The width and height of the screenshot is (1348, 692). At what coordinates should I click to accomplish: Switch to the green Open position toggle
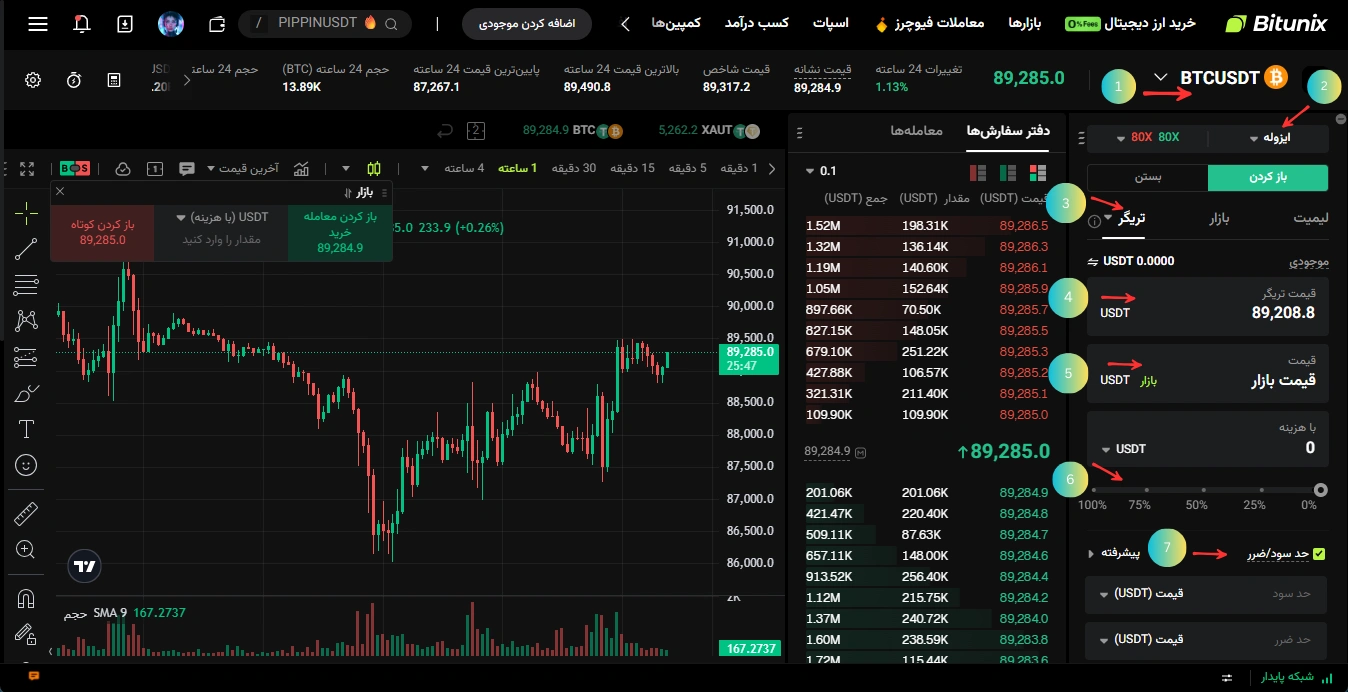pos(1267,177)
